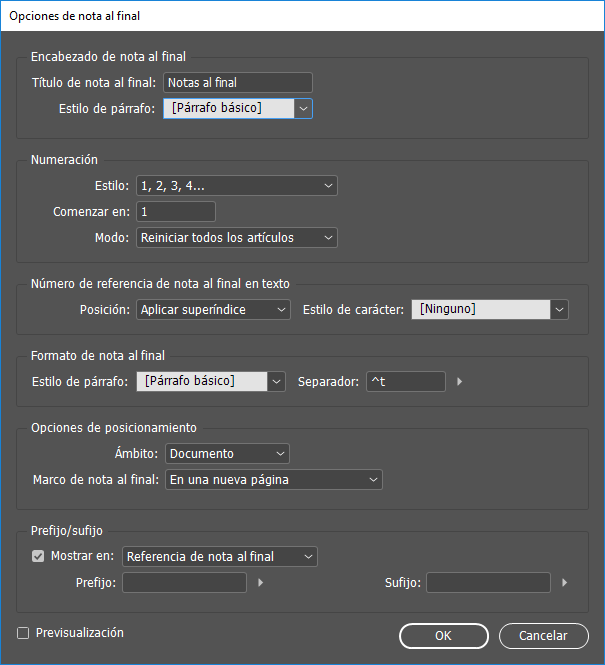Enable the Previsualización checkbox
Viewport: 605px width, 665px height.
click(x=23, y=633)
